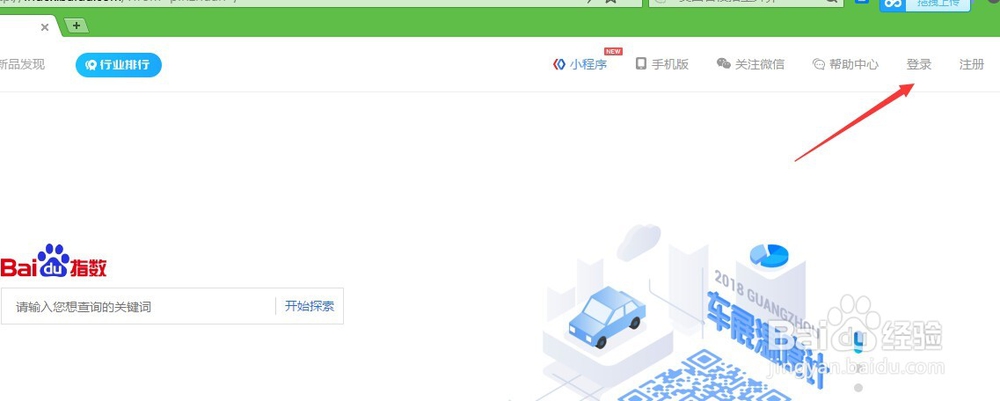Close the current browser tab

click(45, 27)
